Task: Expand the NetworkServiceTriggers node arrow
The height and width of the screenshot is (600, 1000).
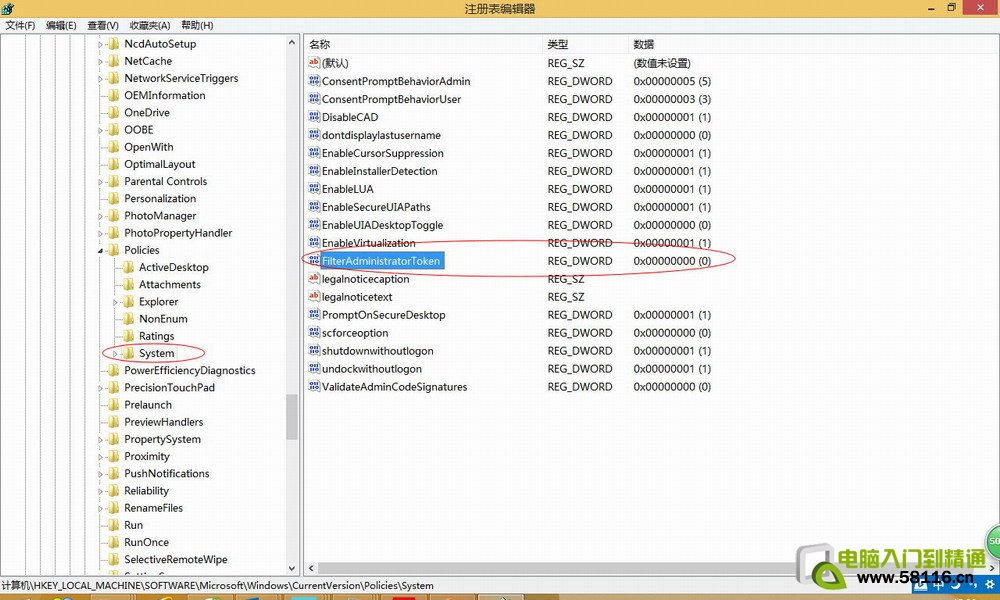Action: [100, 78]
